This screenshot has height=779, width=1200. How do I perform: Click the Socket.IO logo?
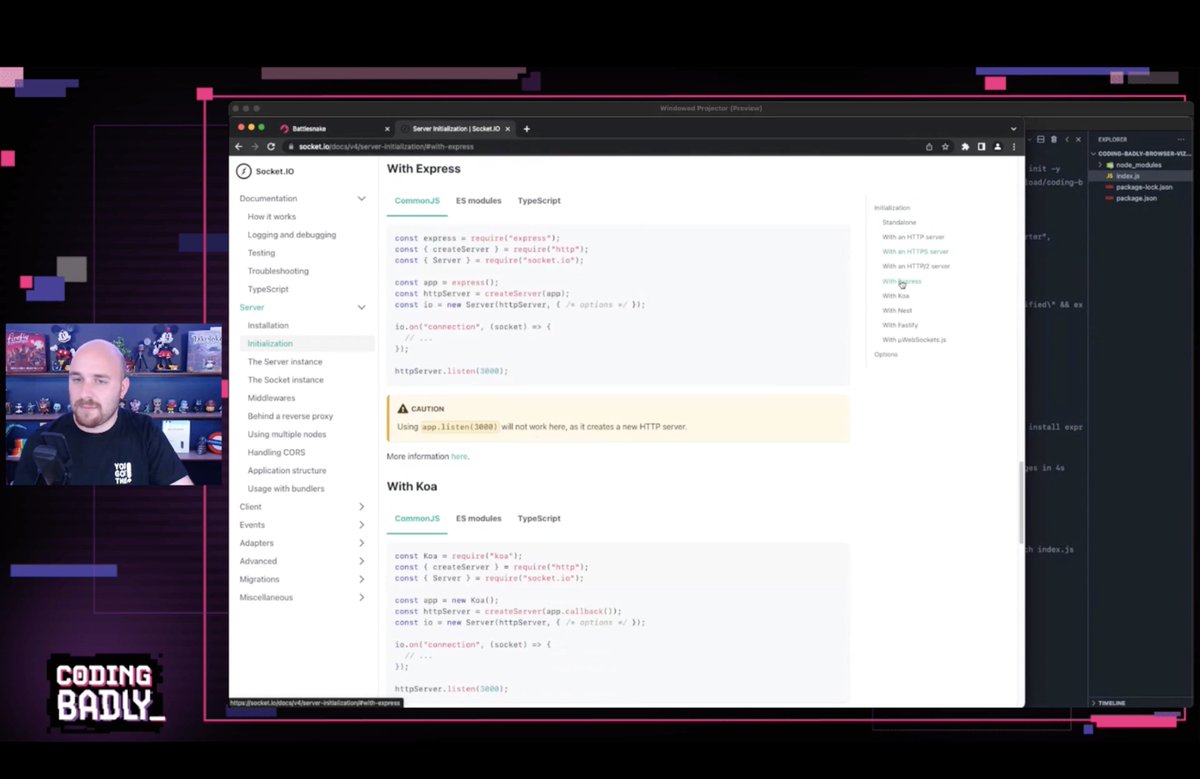pyautogui.click(x=266, y=171)
